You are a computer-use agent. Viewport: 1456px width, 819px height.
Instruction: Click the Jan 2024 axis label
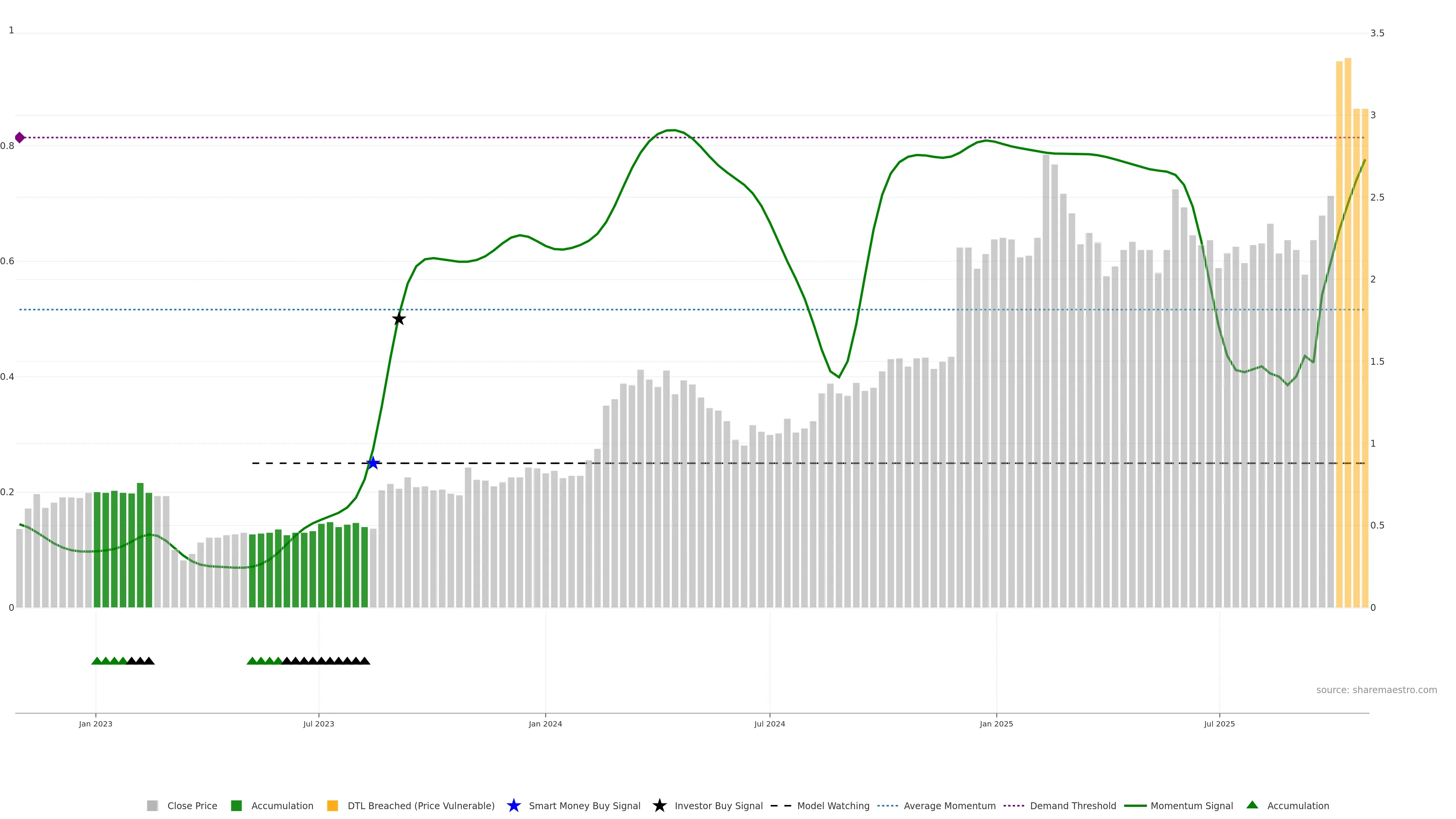pos(545,723)
